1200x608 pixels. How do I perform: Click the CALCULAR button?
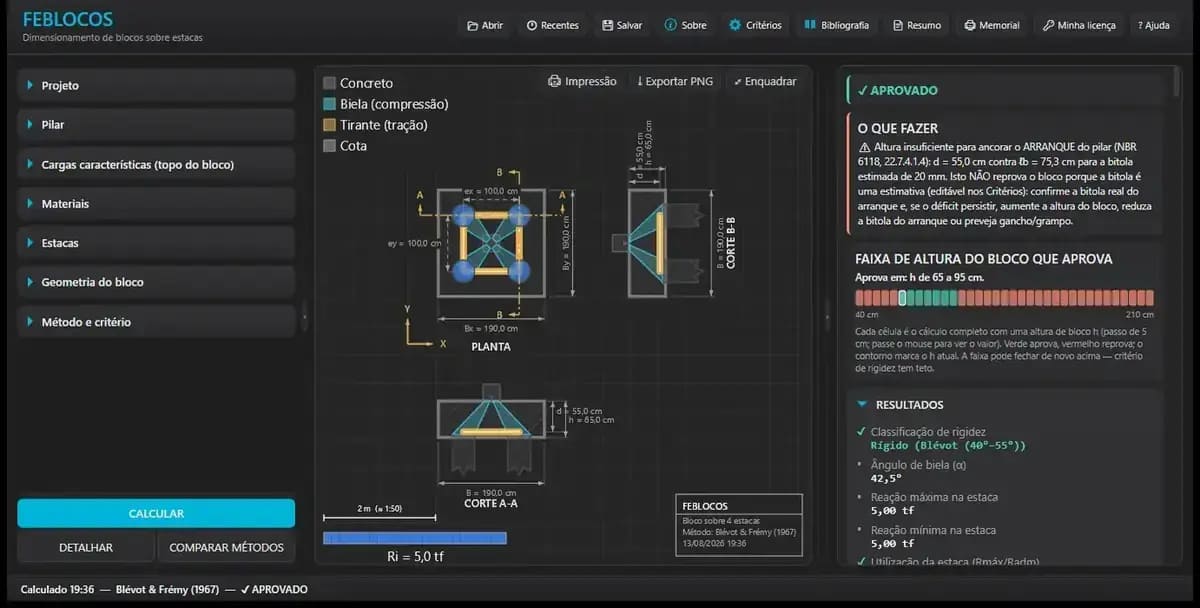(156, 513)
